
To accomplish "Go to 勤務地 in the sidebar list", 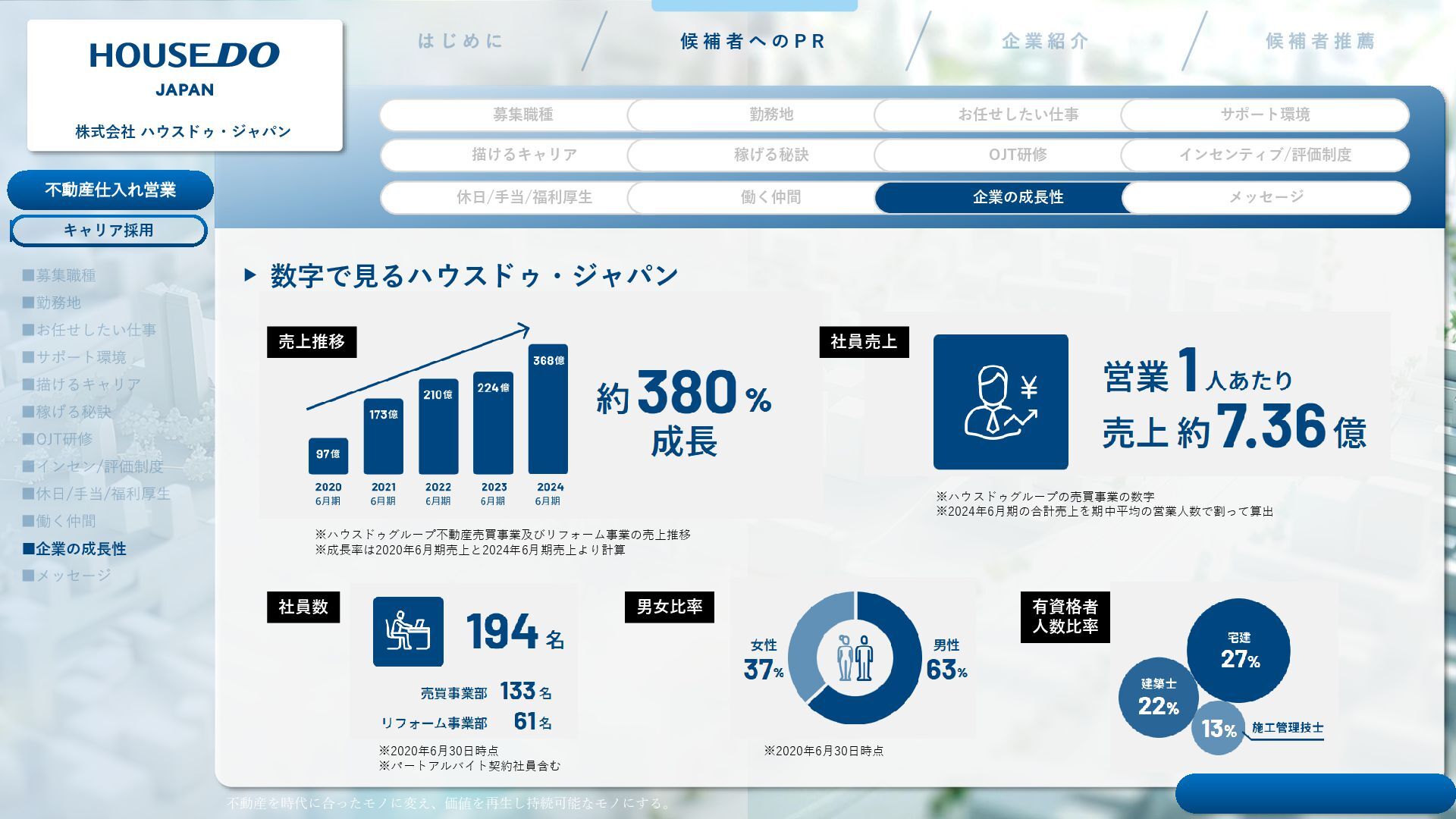I will pos(52,303).
